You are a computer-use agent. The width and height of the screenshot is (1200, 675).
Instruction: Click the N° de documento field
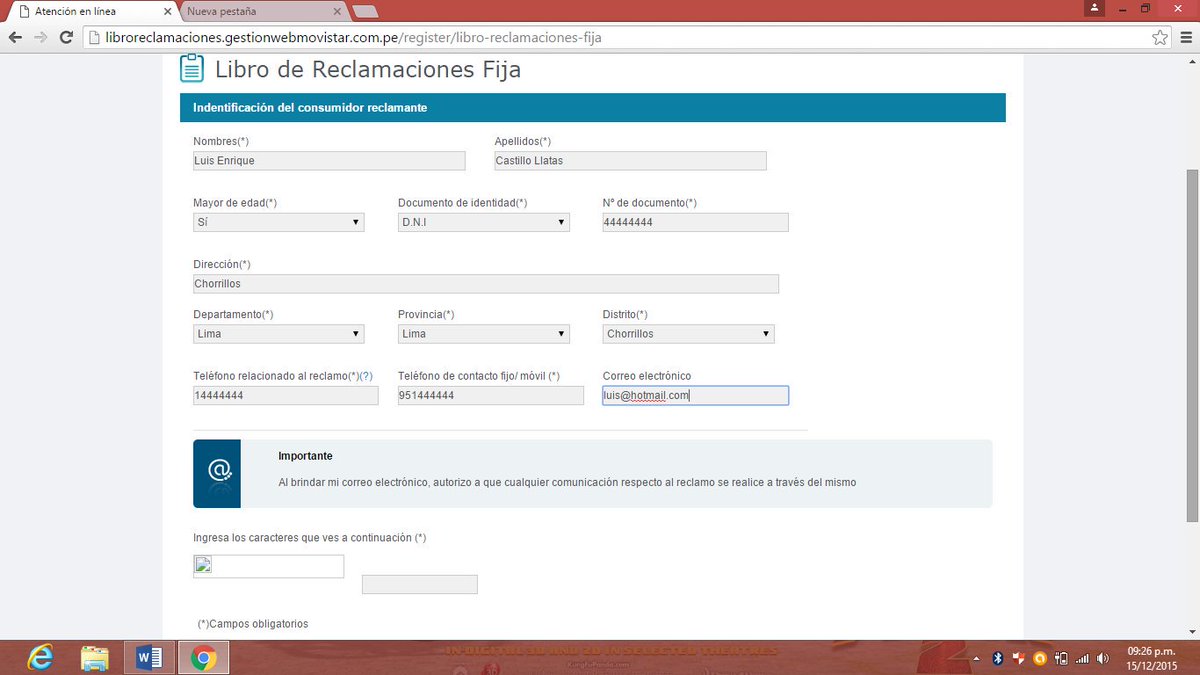696,222
